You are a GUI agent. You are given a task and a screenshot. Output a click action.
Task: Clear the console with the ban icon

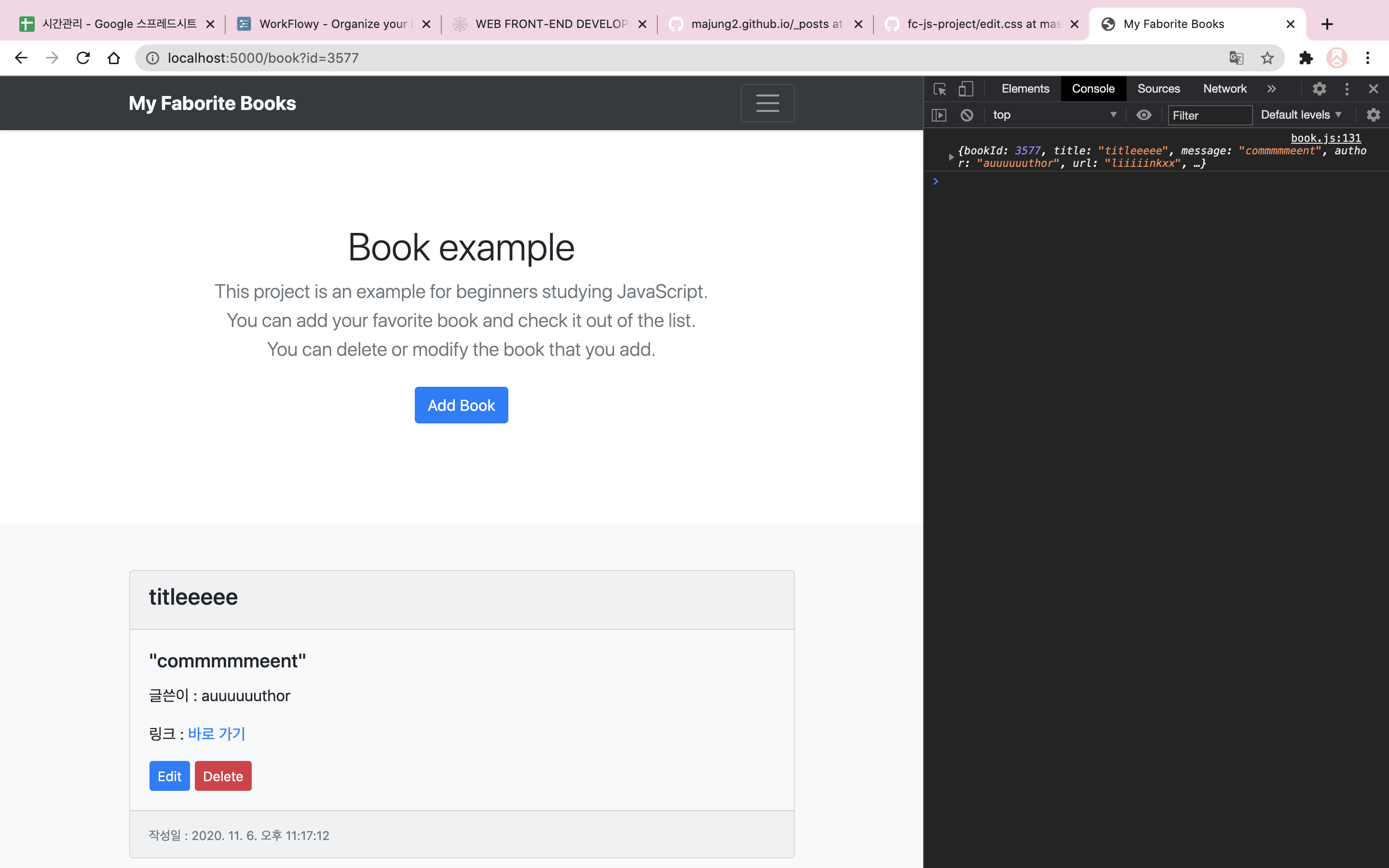coord(967,115)
